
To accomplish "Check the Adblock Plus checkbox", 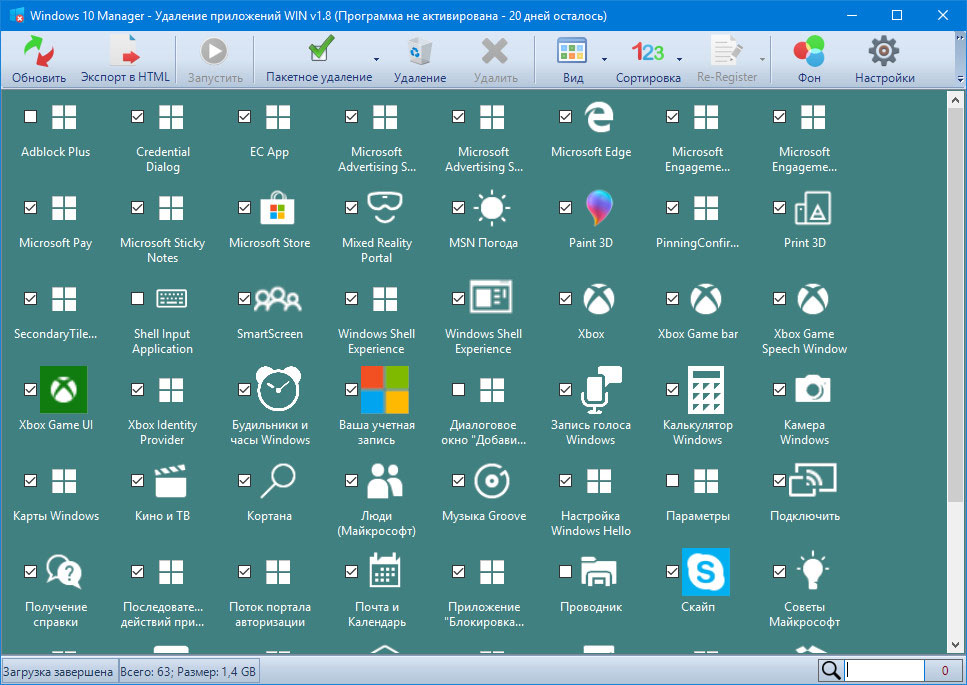I will pyautogui.click(x=30, y=117).
